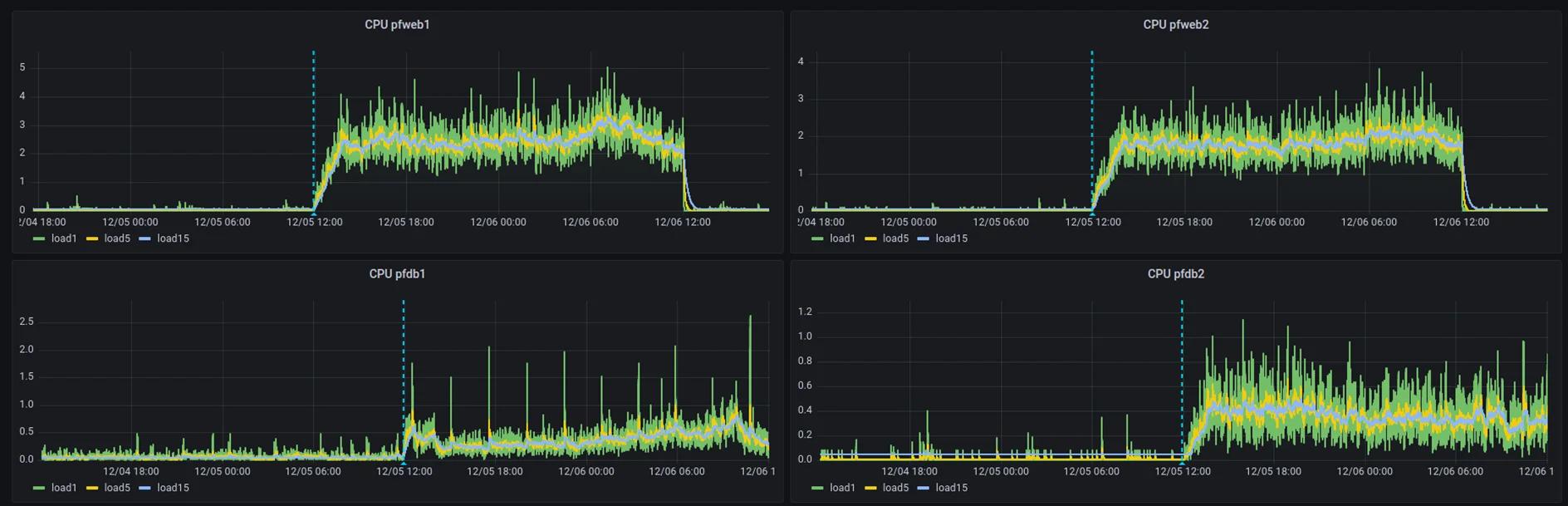This screenshot has height=506, width=1568.
Task: Open the CPU pfweb2 panel title menu
Action: 1175,25
